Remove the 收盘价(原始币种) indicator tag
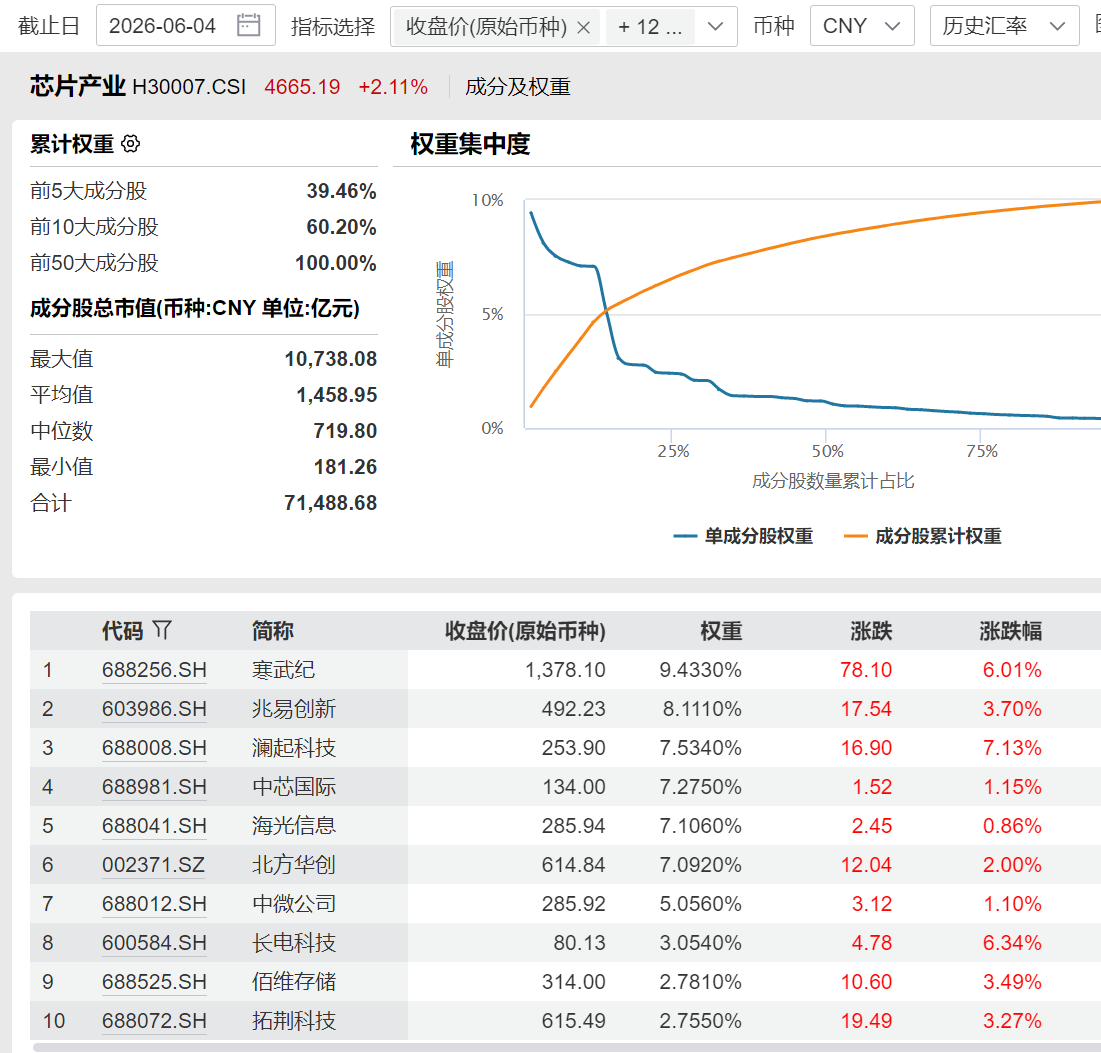Viewport: 1101px width, 1053px height. (583, 27)
